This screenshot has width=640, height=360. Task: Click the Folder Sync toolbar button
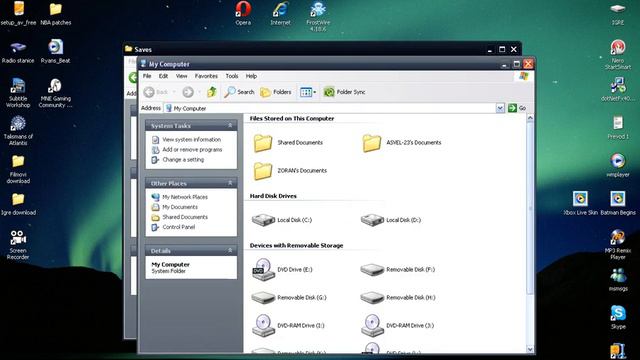(x=344, y=92)
